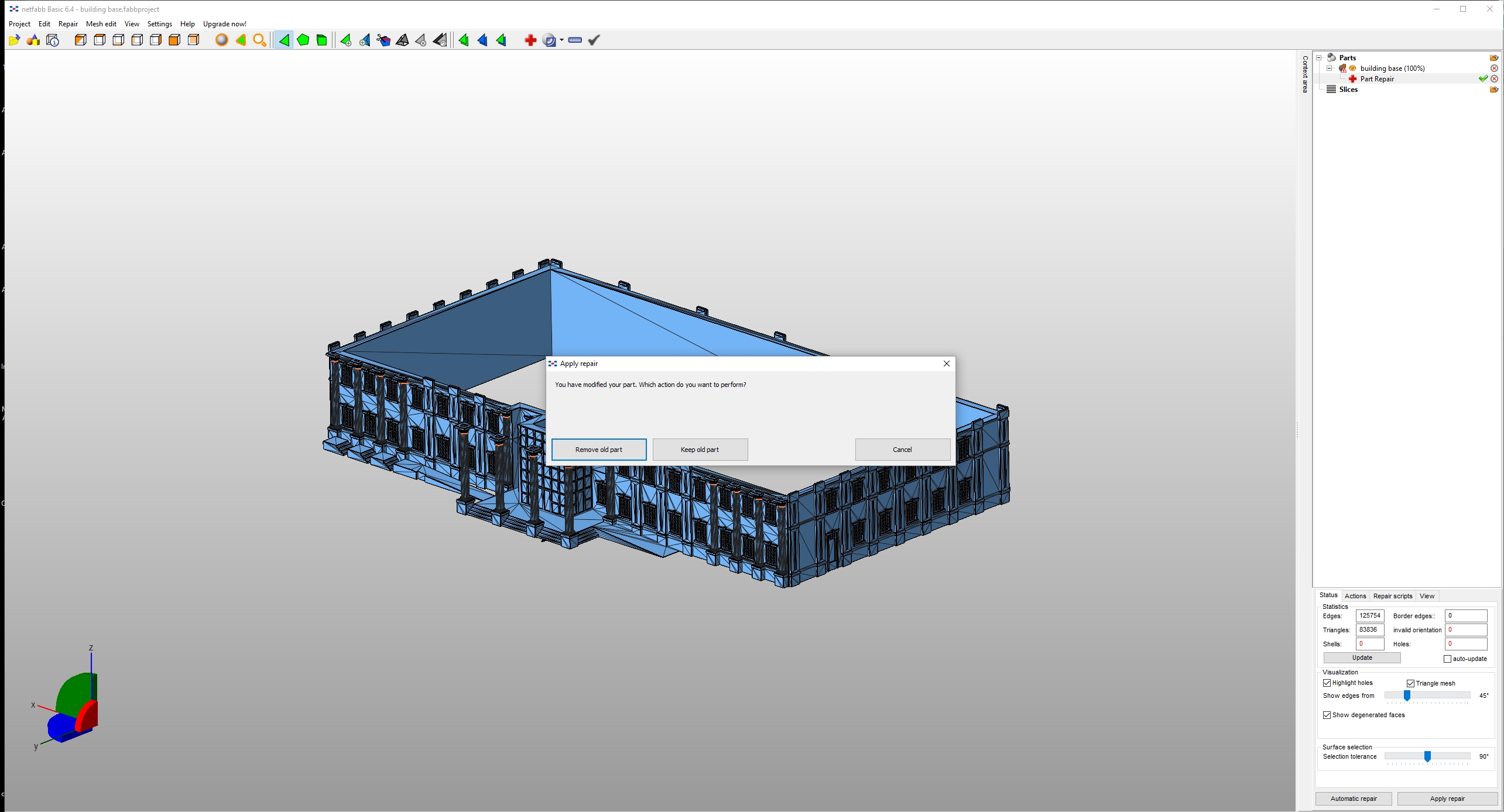Click the green pentagon select-surfaces tool

pos(303,40)
